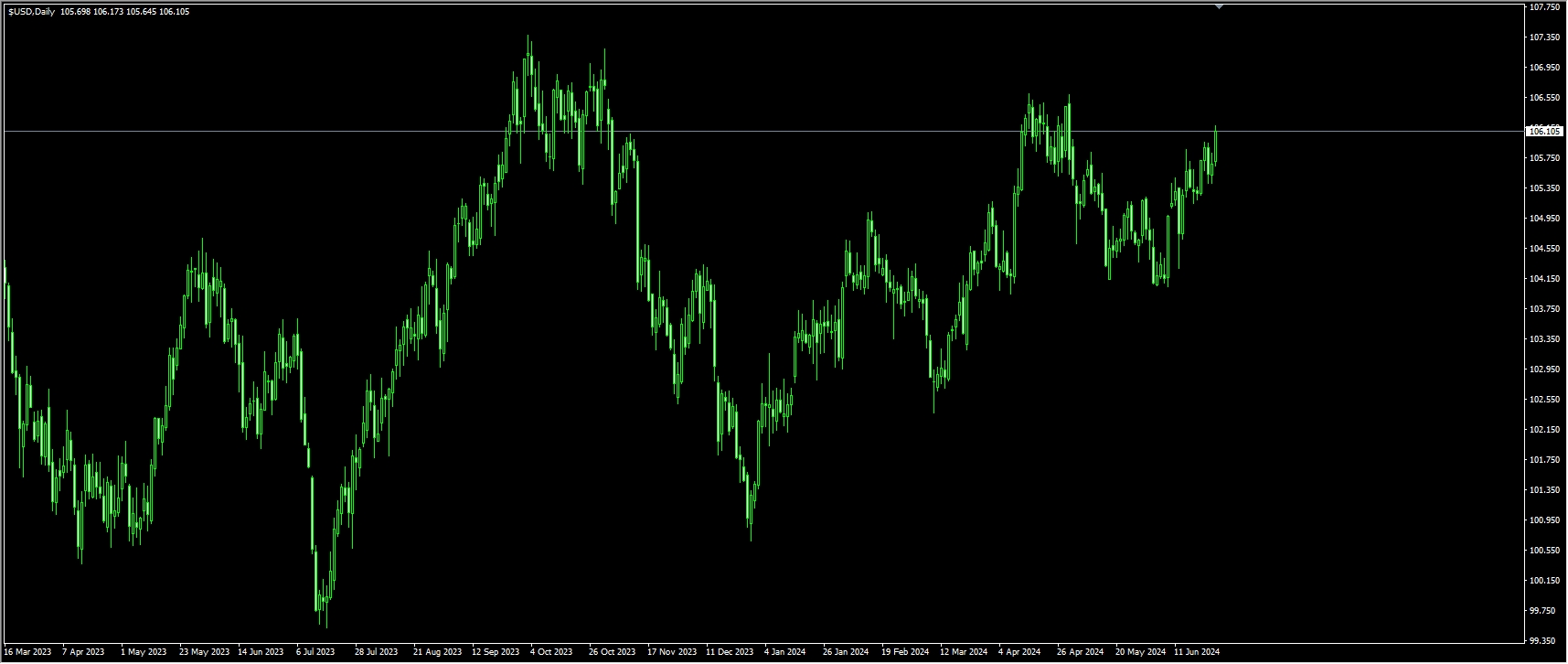1568x664 pixels.
Task: Click the 16 Mar 2023 date label
Action: pyautogui.click(x=28, y=652)
